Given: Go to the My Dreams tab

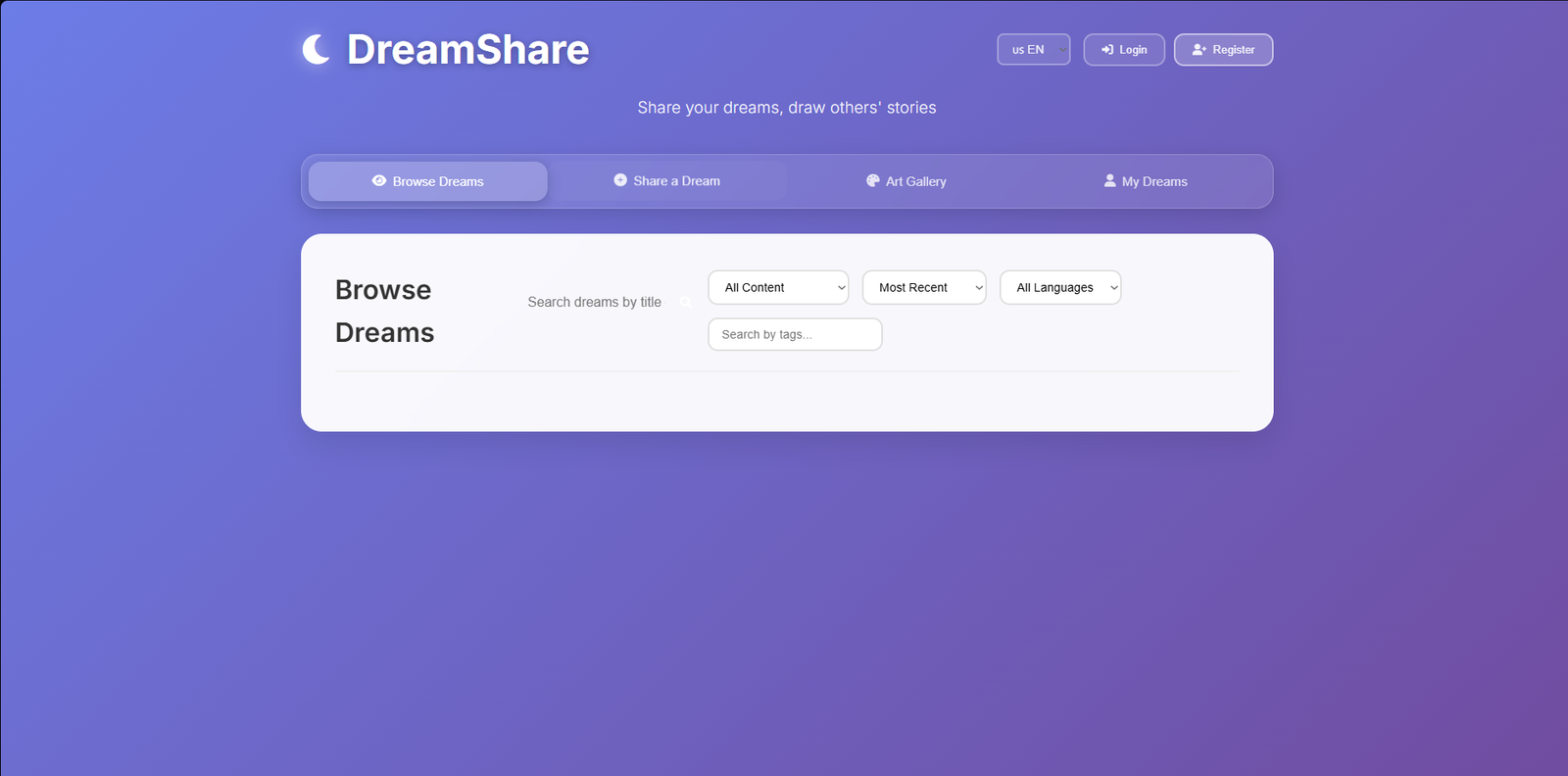Looking at the screenshot, I should pyautogui.click(x=1145, y=181).
